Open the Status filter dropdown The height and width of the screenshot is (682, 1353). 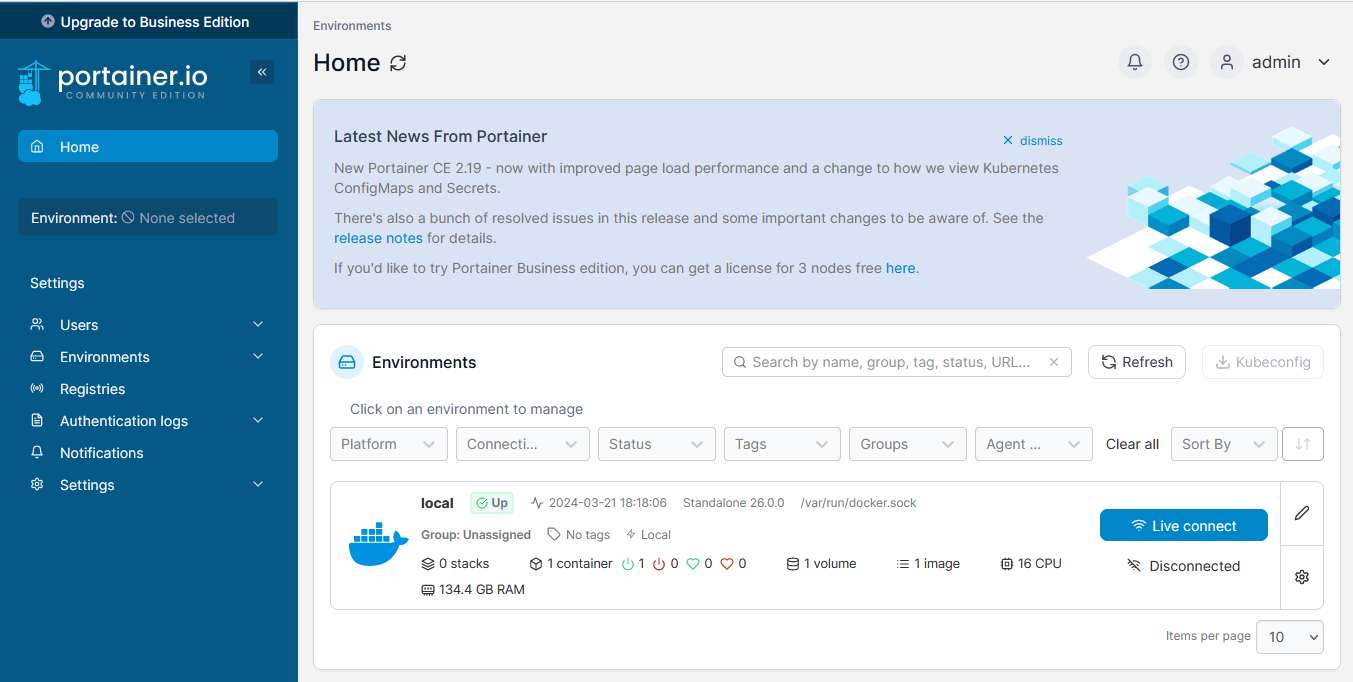pyautogui.click(x=657, y=444)
